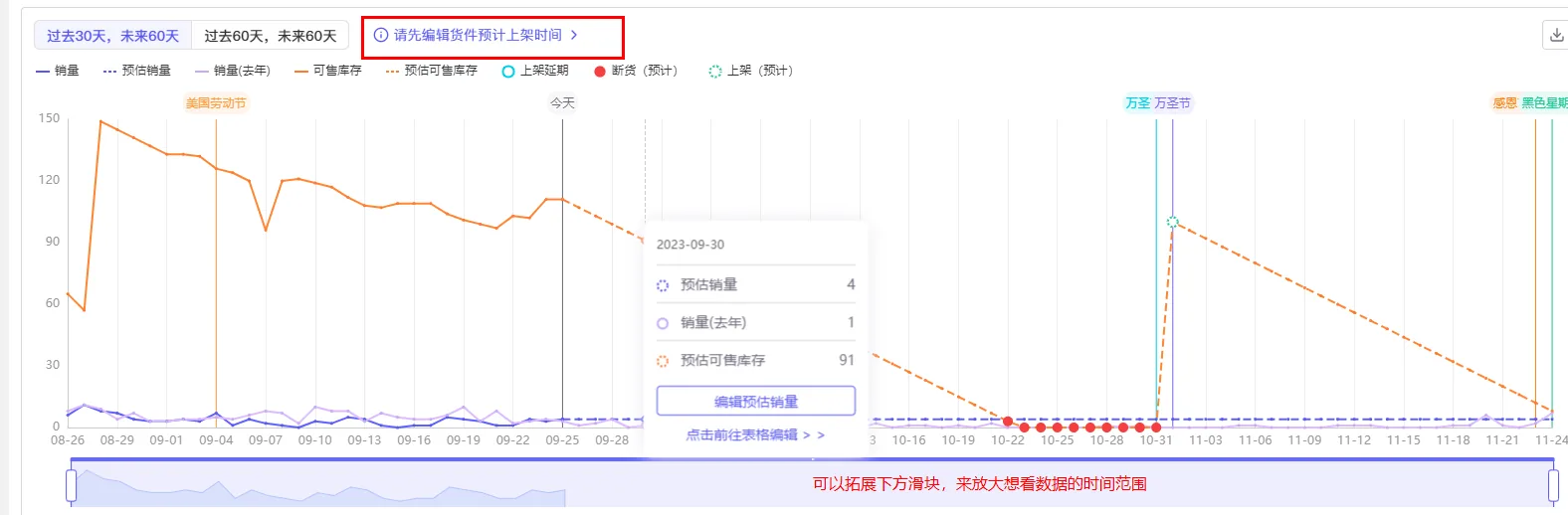This screenshot has width=1568, height=515.
Task: Toggle the 预估可售库存 legend series
Action: click(432, 71)
